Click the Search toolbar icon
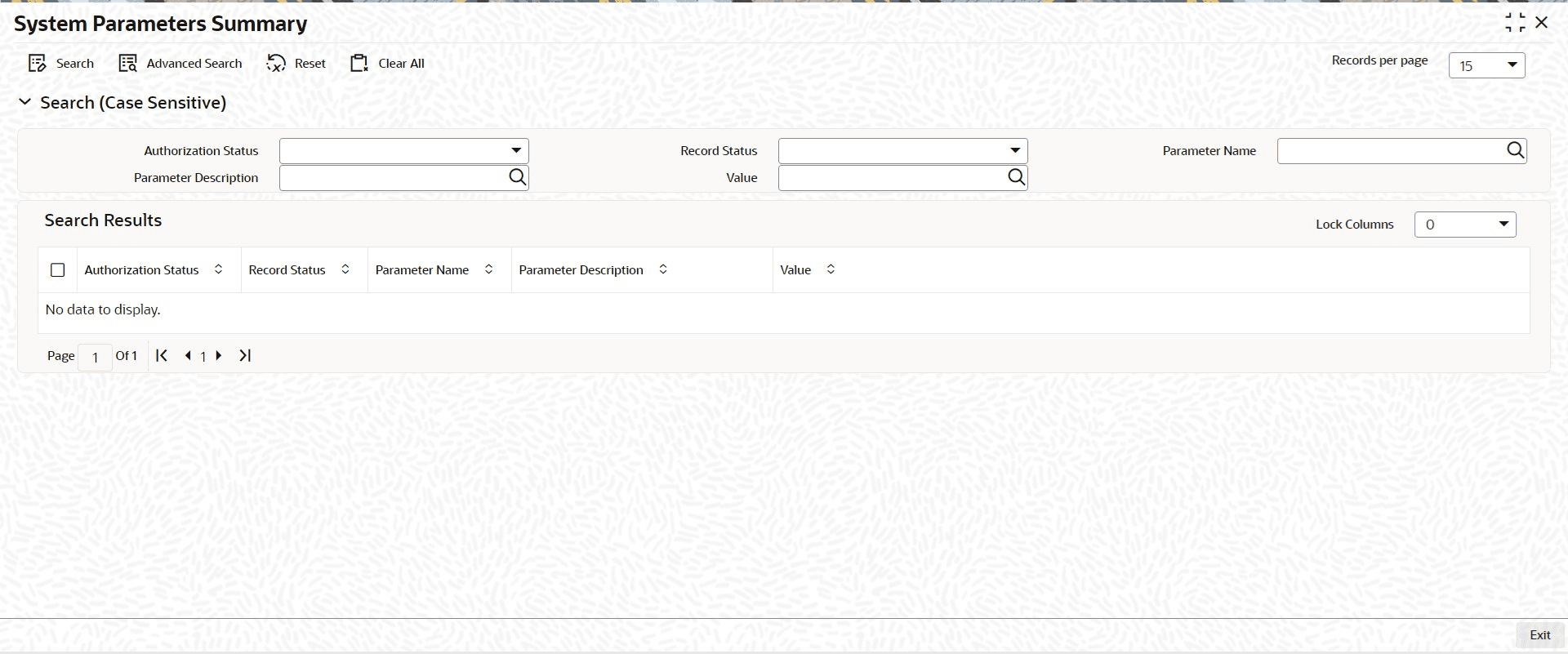Viewport: 1568px width, 654px height. [37, 64]
